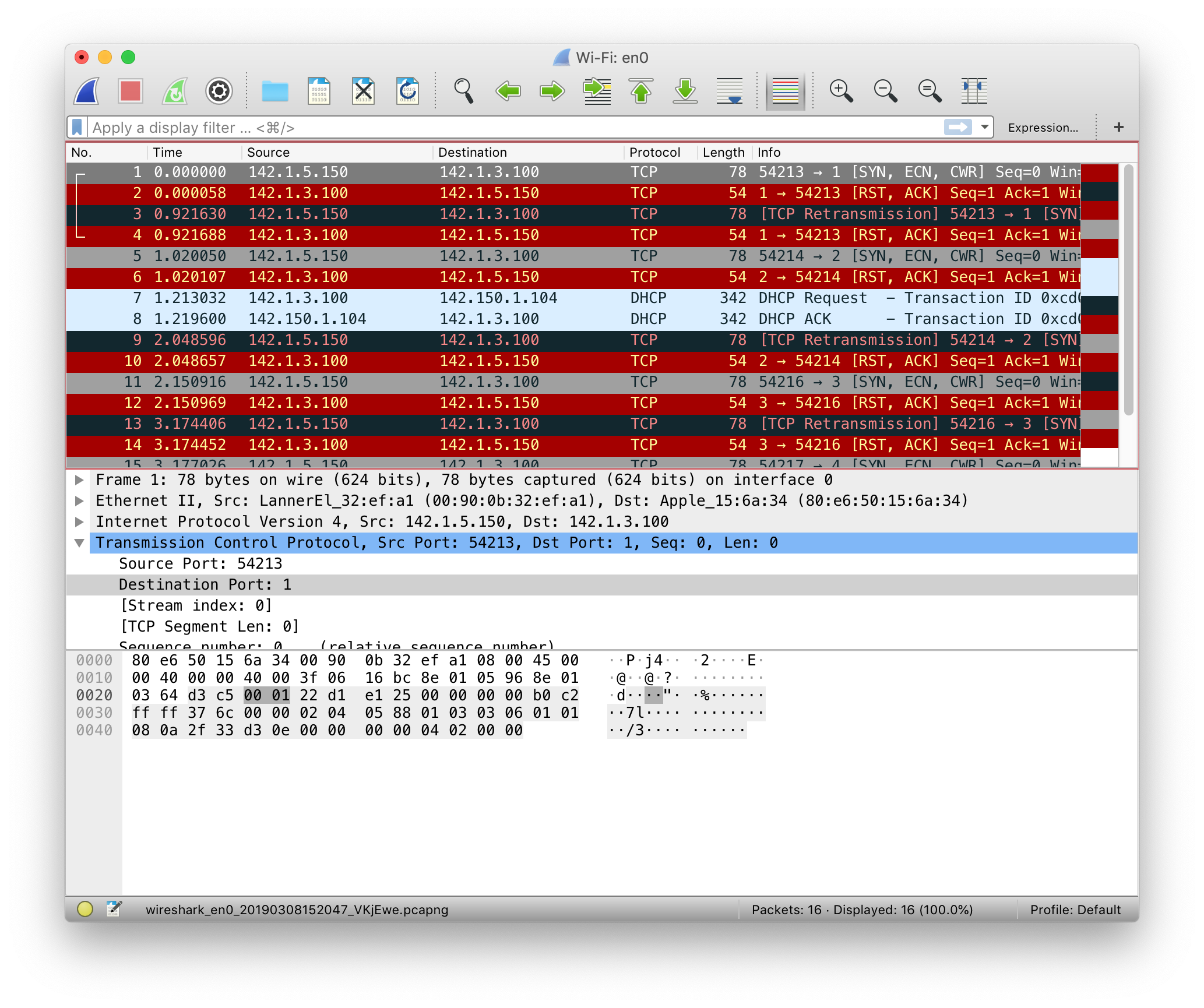This screenshot has height=1008, width=1204.
Task: Click hex offset row 0040
Action: pos(94,731)
